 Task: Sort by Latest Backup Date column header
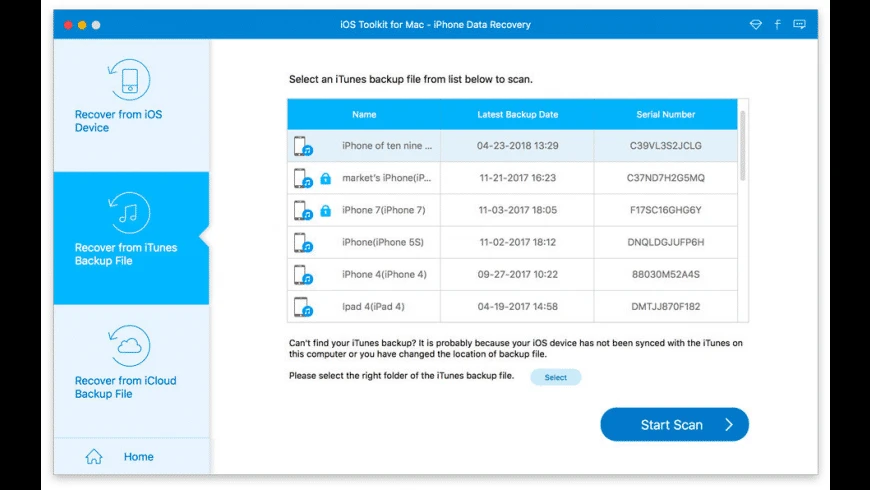tap(518, 114)
